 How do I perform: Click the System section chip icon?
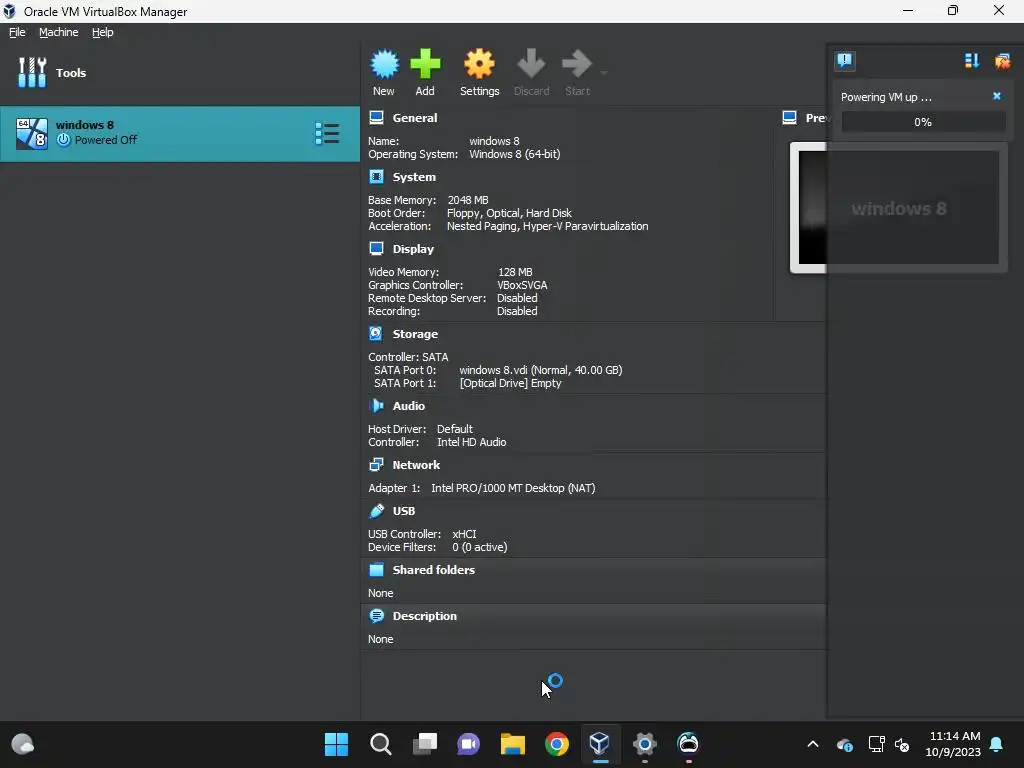click(x=376, y=176)
